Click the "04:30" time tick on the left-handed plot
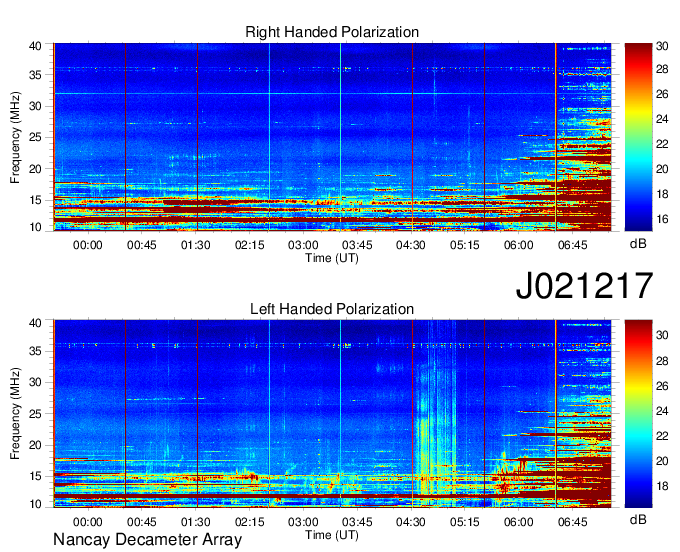Viewport: 680px width, 552px height. point(411,522)
